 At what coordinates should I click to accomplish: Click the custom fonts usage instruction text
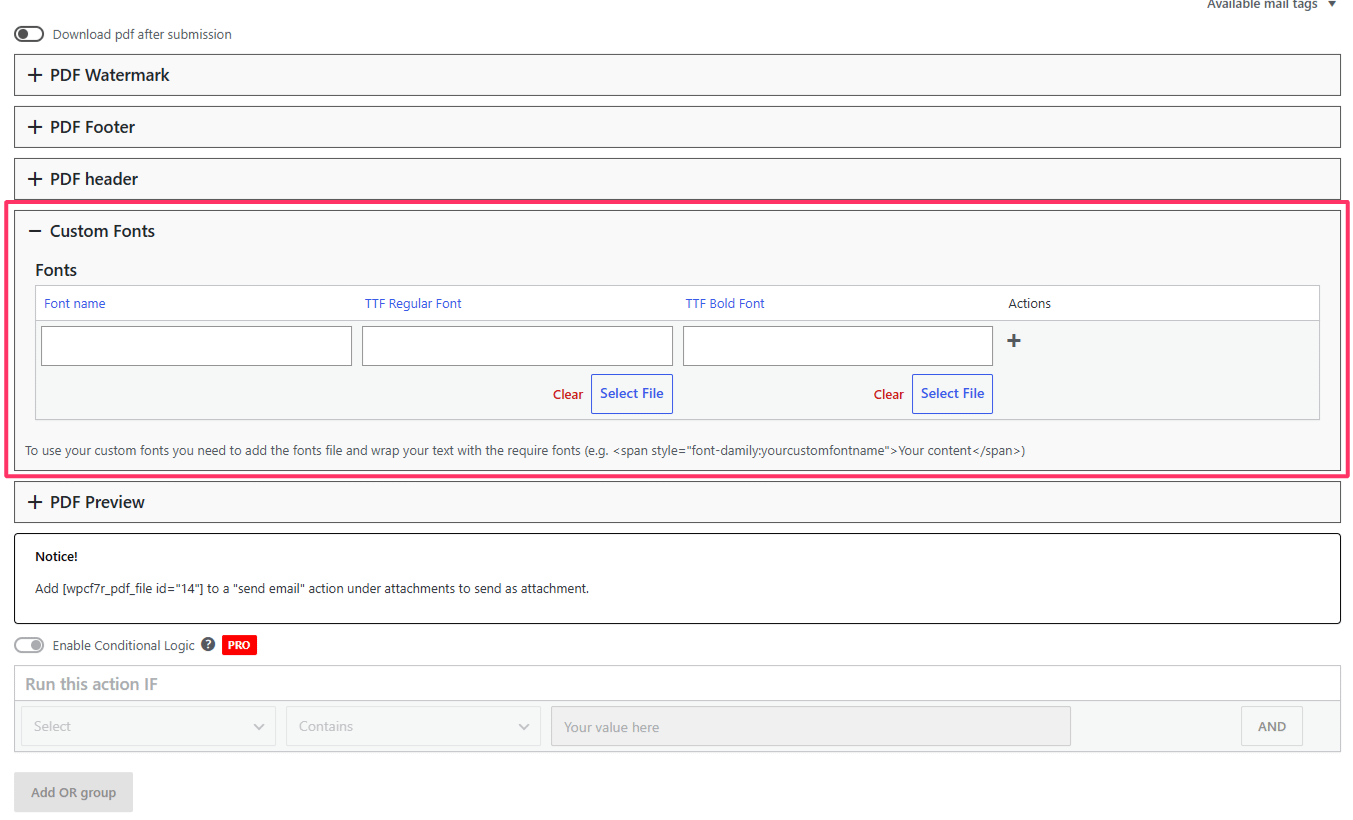tap(525, 451)
